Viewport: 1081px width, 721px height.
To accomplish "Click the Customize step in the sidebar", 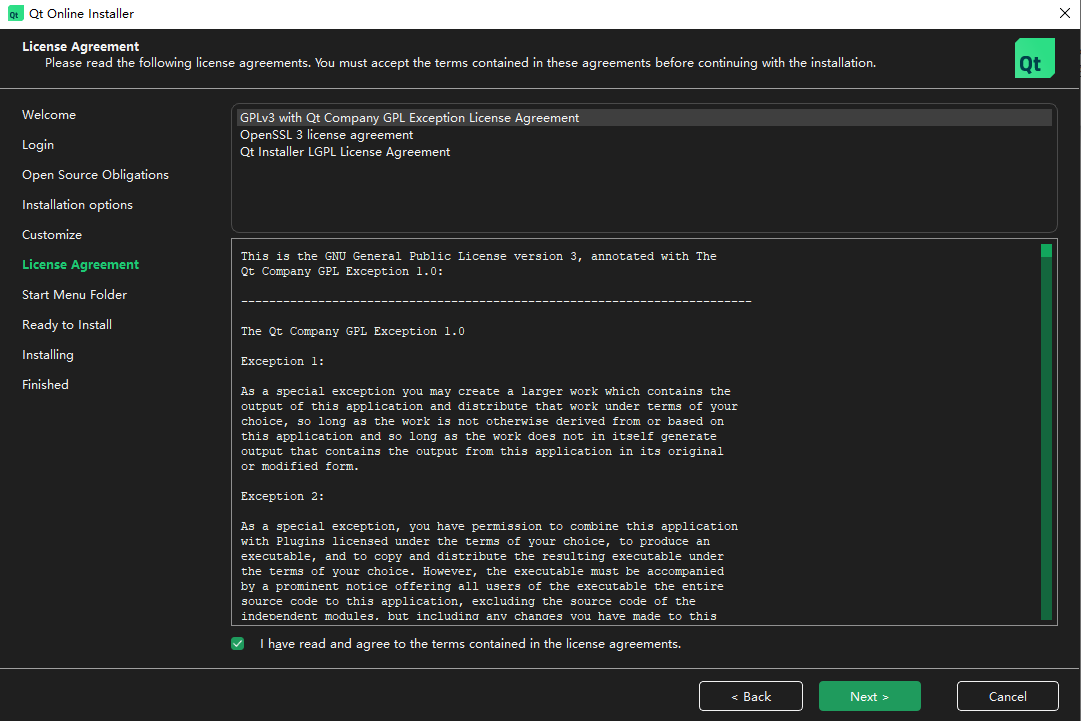I will pyautogui.click(x=52, y=235).
